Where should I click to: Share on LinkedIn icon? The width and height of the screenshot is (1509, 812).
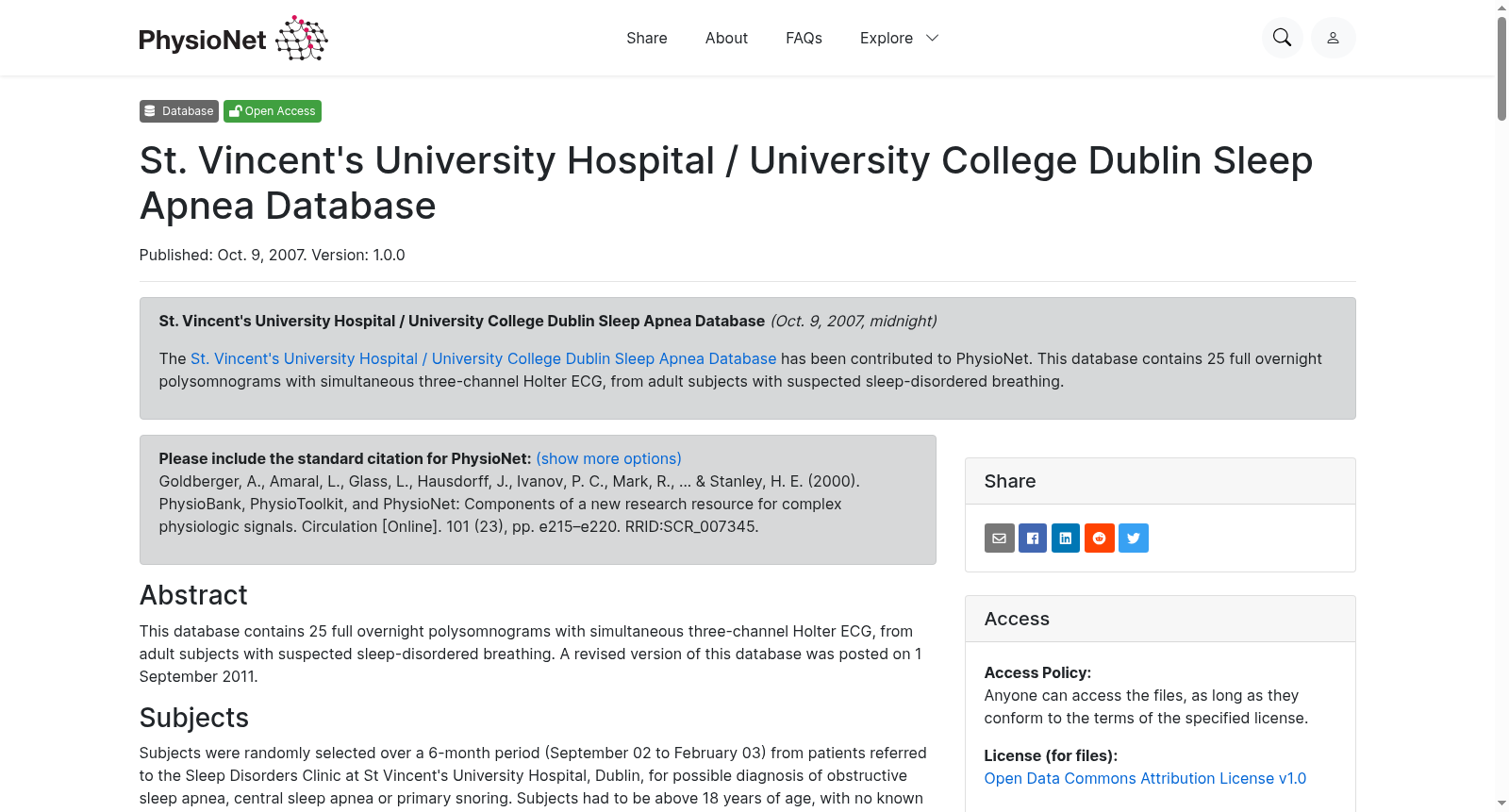point(1066,539)
